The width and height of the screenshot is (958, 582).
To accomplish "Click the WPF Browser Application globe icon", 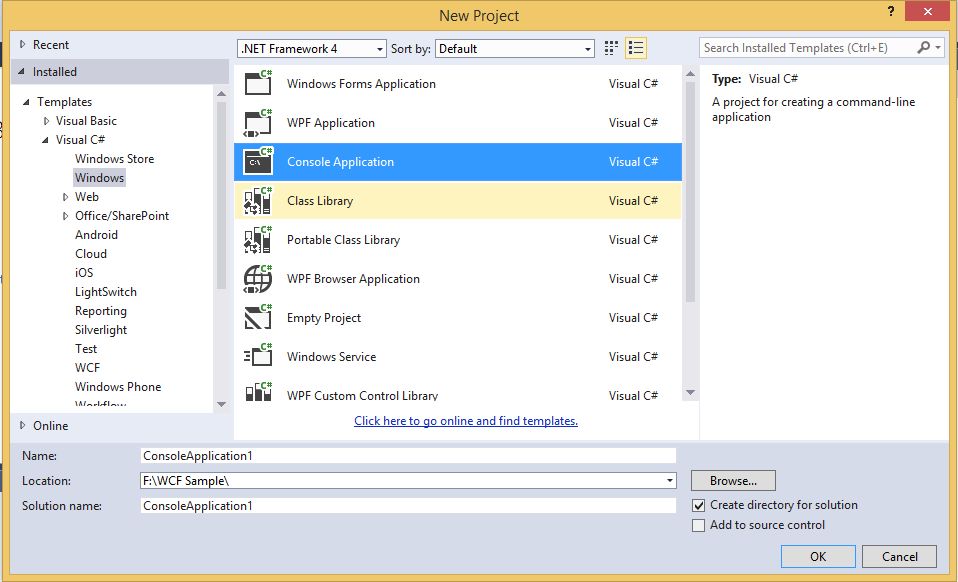I will pyautogui.click(x=258, y=279).
